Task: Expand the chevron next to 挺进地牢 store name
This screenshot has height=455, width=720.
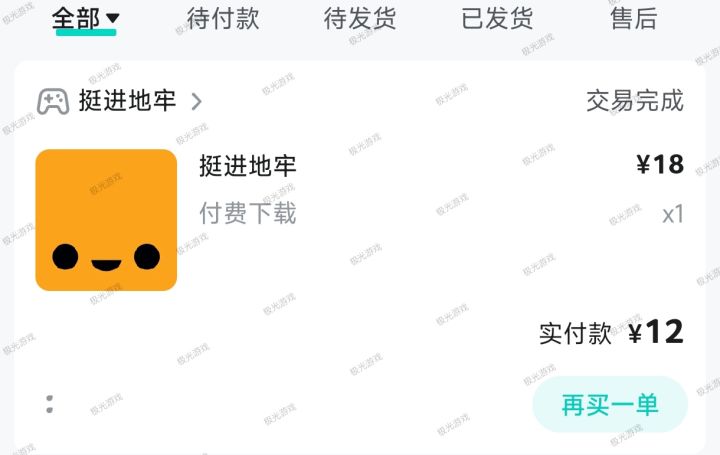Action: [196, 101]
